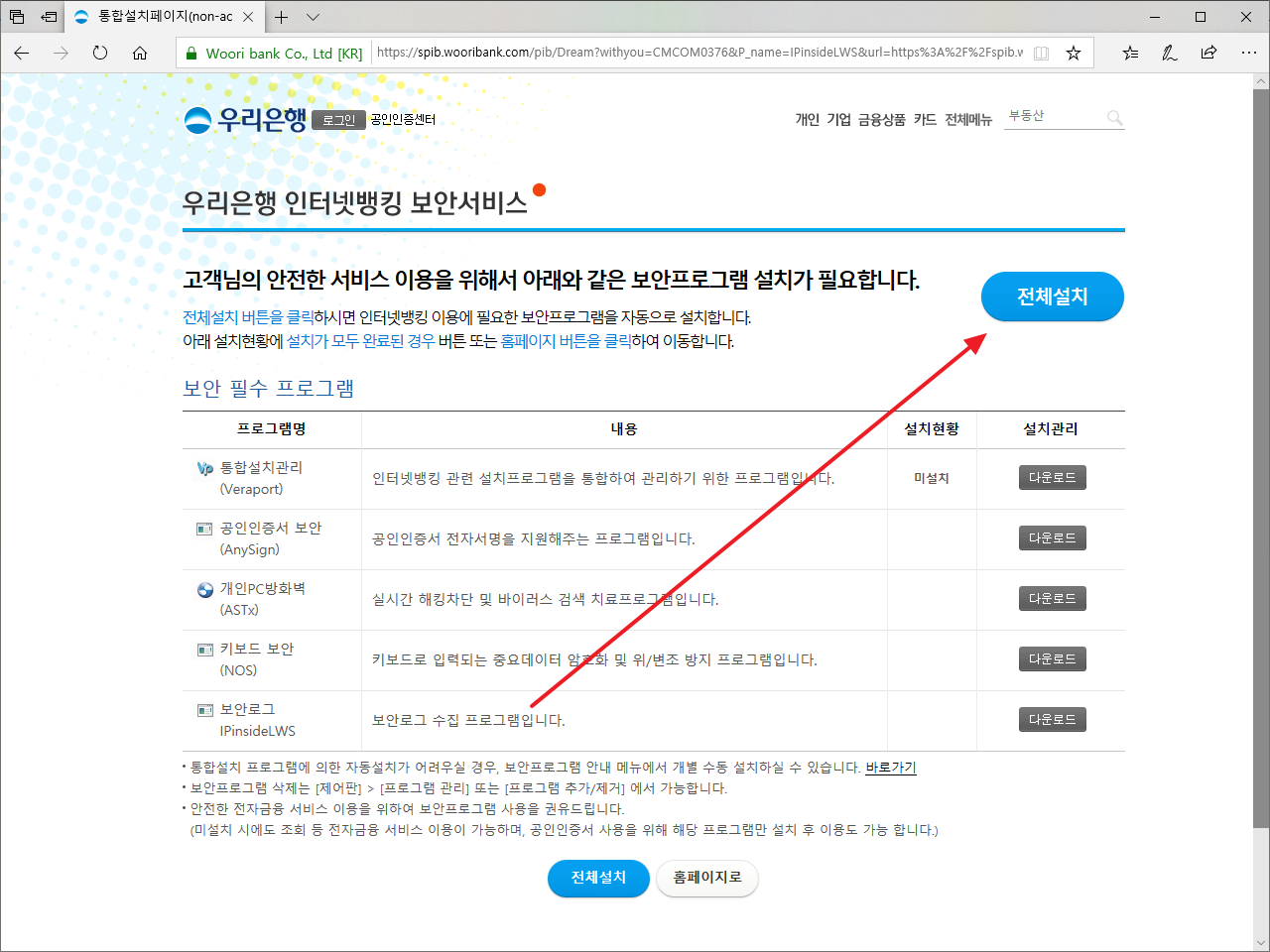Open the 바로가기 link

[x=891, y=768]
